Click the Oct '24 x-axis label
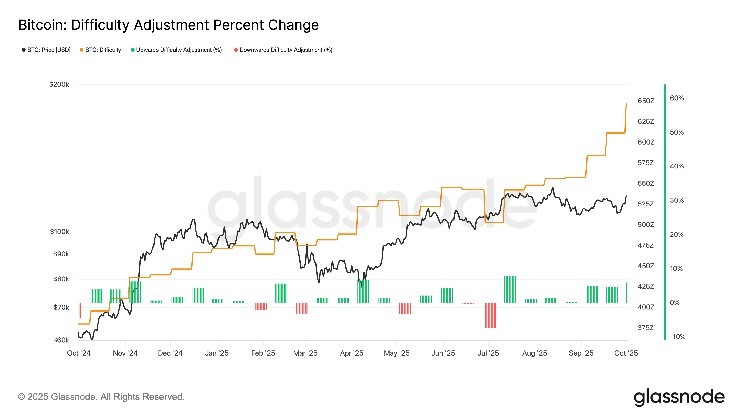Image resolution: width=745 pixels, height=419 pixels. pos(80,353)
